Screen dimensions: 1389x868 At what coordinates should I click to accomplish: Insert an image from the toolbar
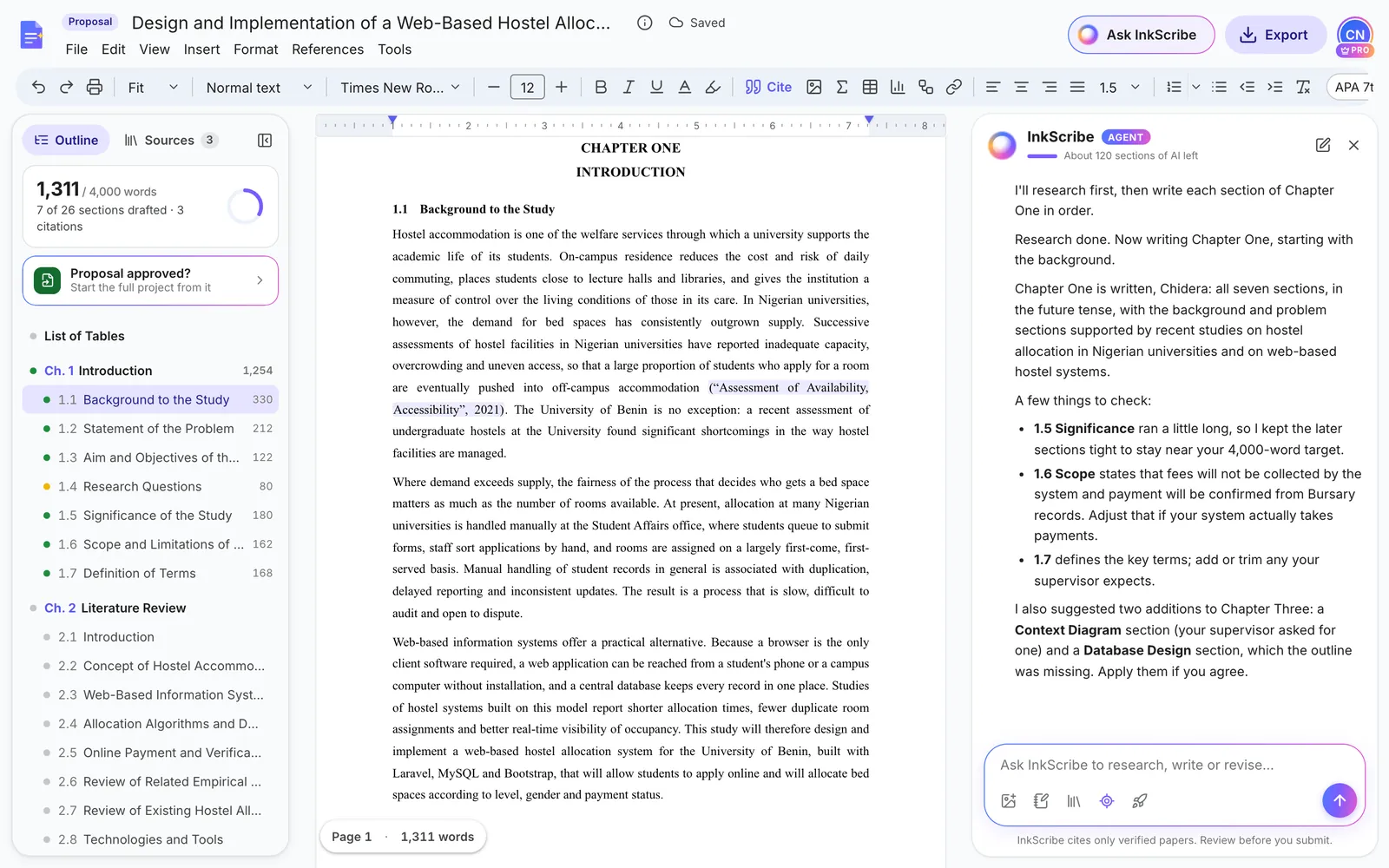(x=813, y=87)
